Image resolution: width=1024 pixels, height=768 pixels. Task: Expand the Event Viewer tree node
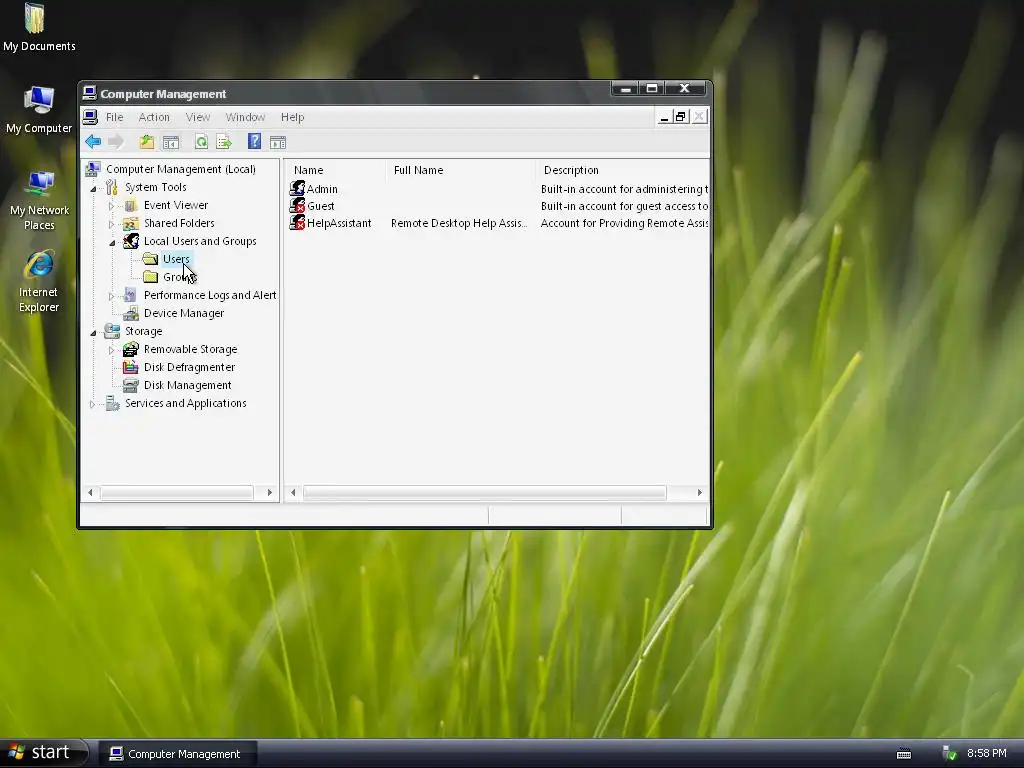[x=111, y=206]
